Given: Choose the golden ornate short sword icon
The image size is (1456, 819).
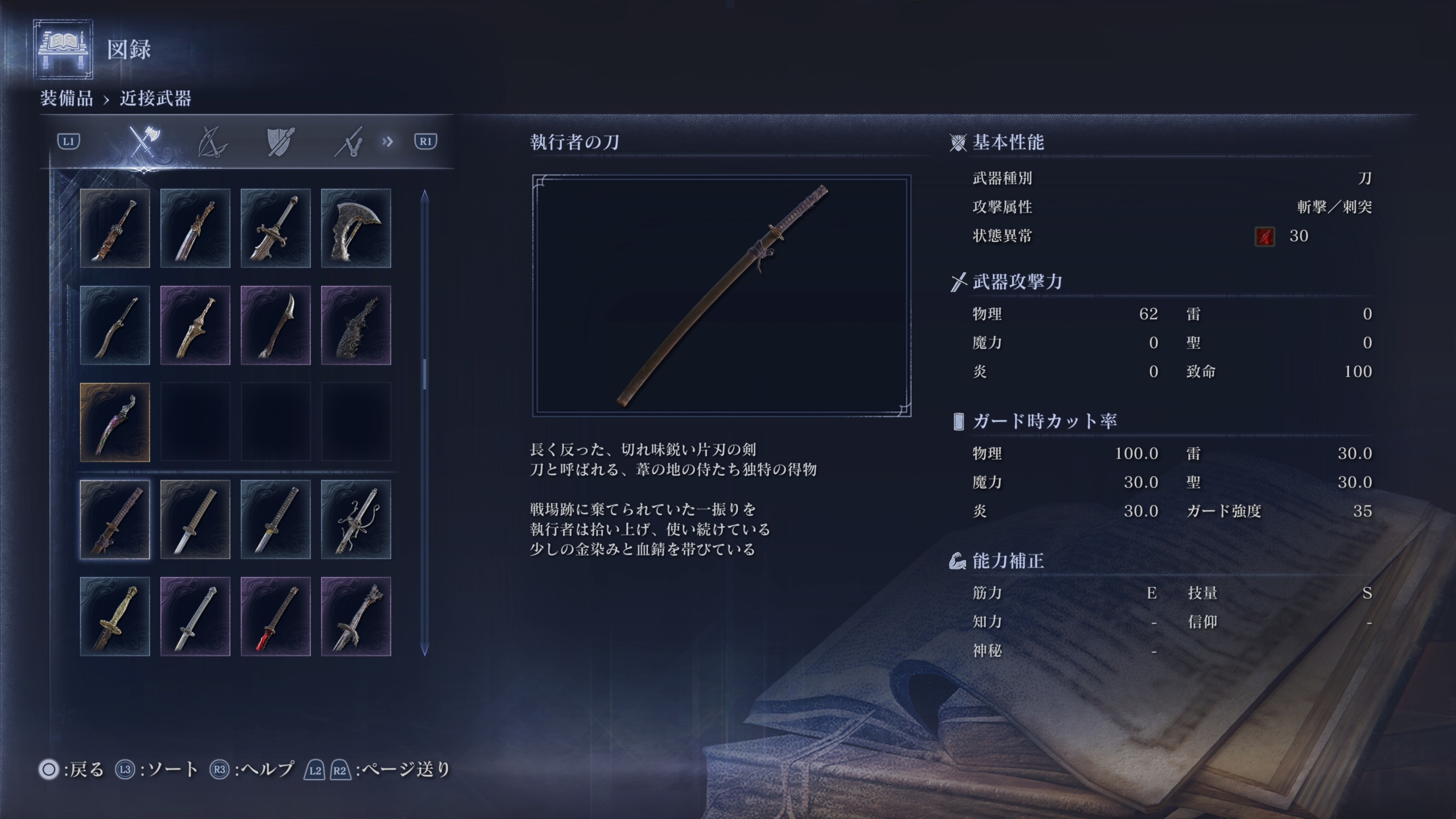Looking at the screenshot, I should click(x=115, y=617).
